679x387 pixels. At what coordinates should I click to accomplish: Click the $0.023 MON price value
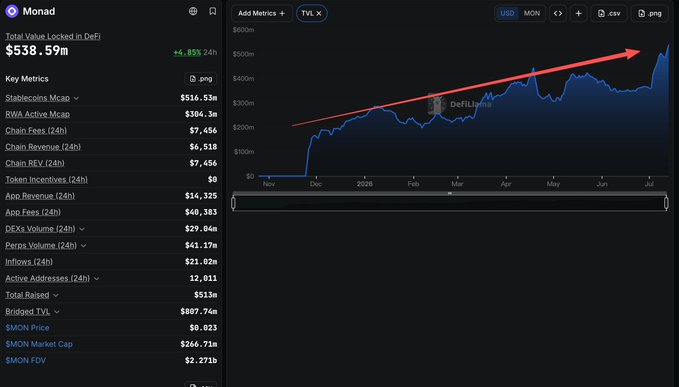pyautogui.click(x=203, y=328)
